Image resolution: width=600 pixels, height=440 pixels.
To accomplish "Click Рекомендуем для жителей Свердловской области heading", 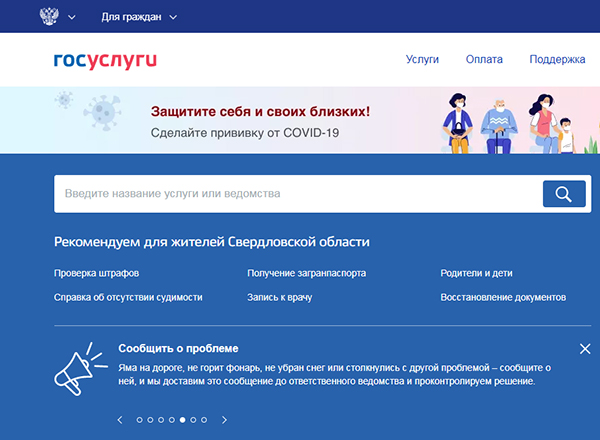I will click(x=212, y=242).
